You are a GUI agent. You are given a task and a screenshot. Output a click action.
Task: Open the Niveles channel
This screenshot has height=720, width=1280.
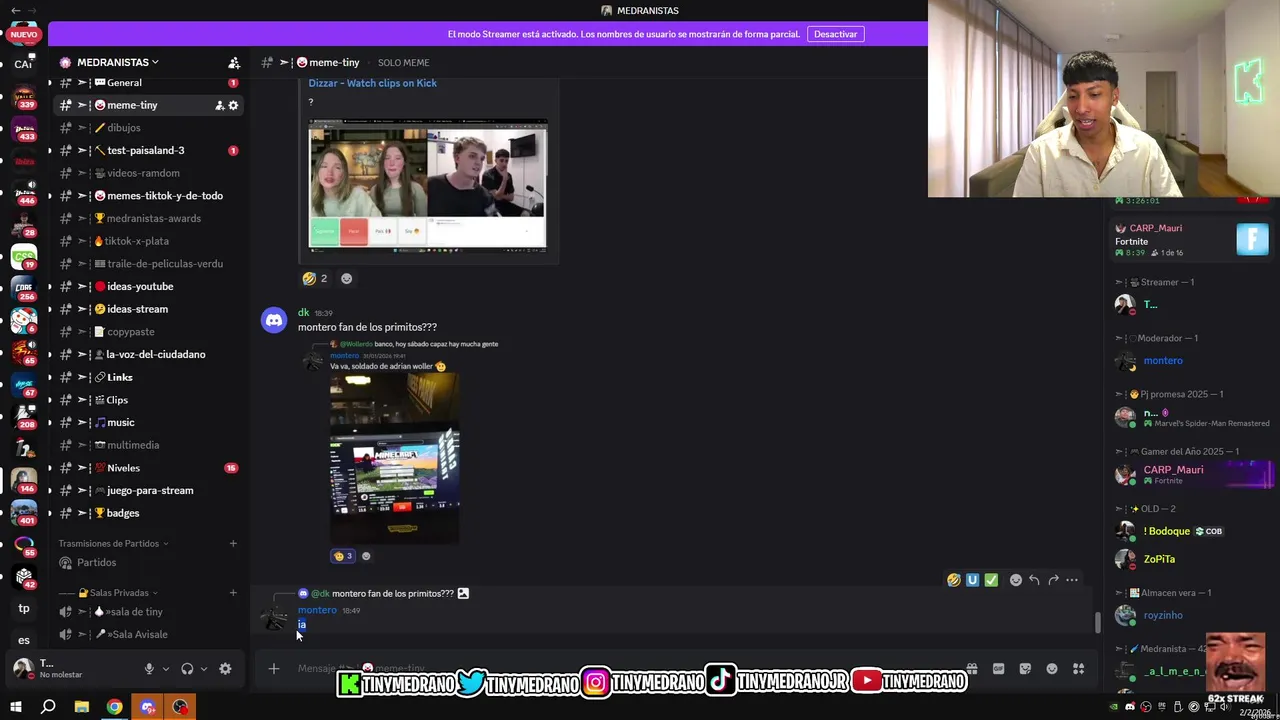[x=149, y=468]
